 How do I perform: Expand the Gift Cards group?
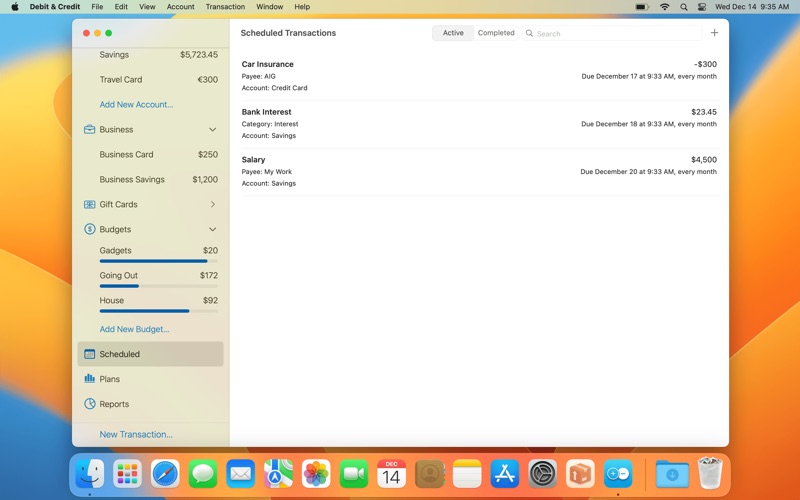click(x=213, y=205)
